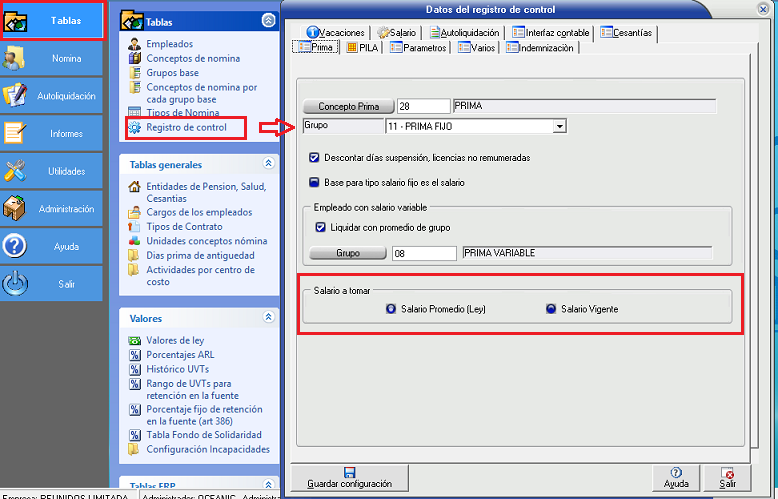Open the Autoliquidación sidebar icon
The height and width of the screenshot is (499, 778).
click(x=16, y=96)
